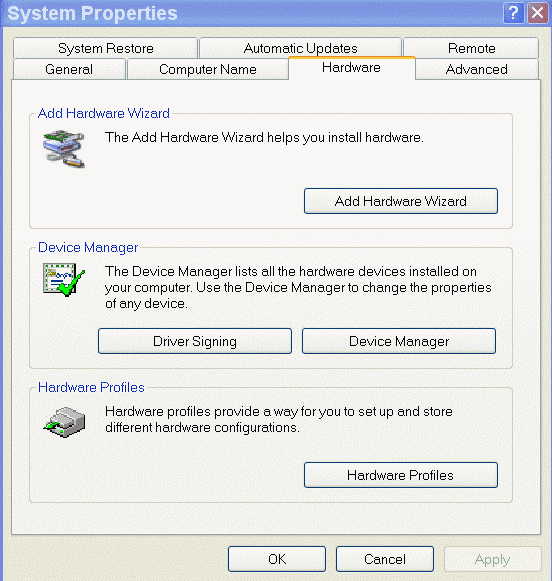Go to the General tab
Viewport: 552px width, 581px height.
[69, 69]
